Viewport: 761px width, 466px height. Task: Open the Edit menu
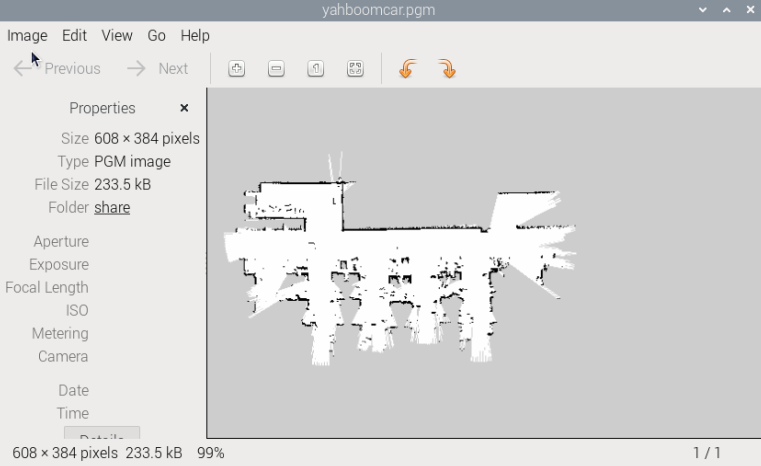74,35
